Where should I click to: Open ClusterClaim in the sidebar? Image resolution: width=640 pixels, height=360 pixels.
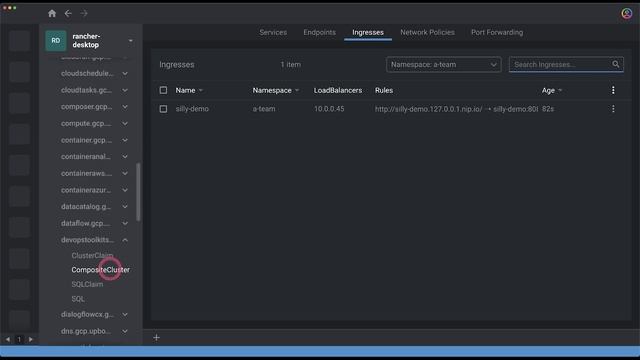coord(92,256)
